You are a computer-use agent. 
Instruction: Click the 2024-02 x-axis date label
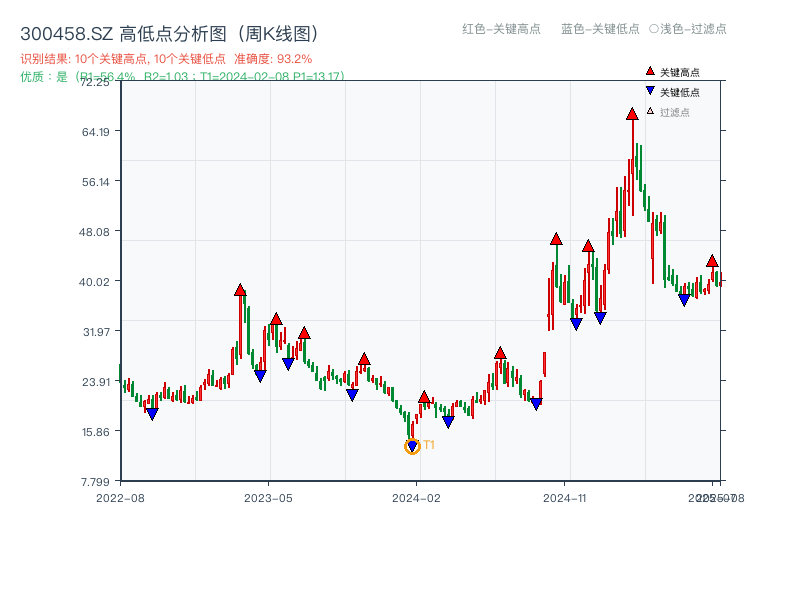tap(416, 498)
